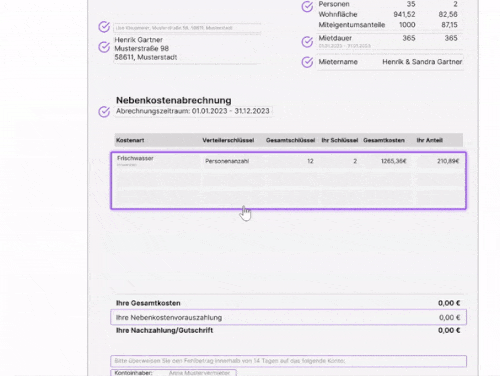Click the Personen total value 35

[x=411, y=4]
